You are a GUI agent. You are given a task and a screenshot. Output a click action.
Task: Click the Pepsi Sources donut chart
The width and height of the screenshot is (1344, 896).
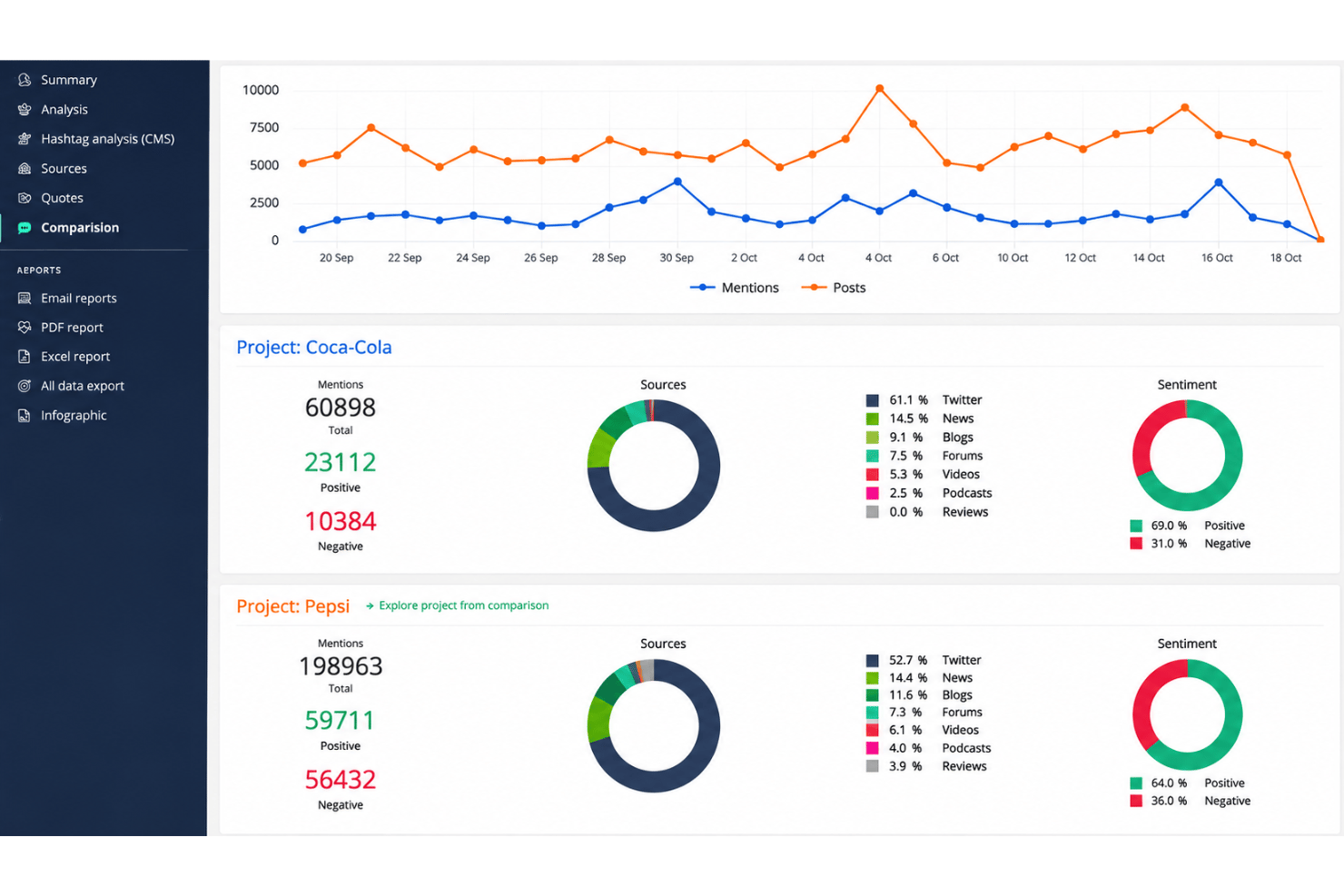[x=654, y=726]
